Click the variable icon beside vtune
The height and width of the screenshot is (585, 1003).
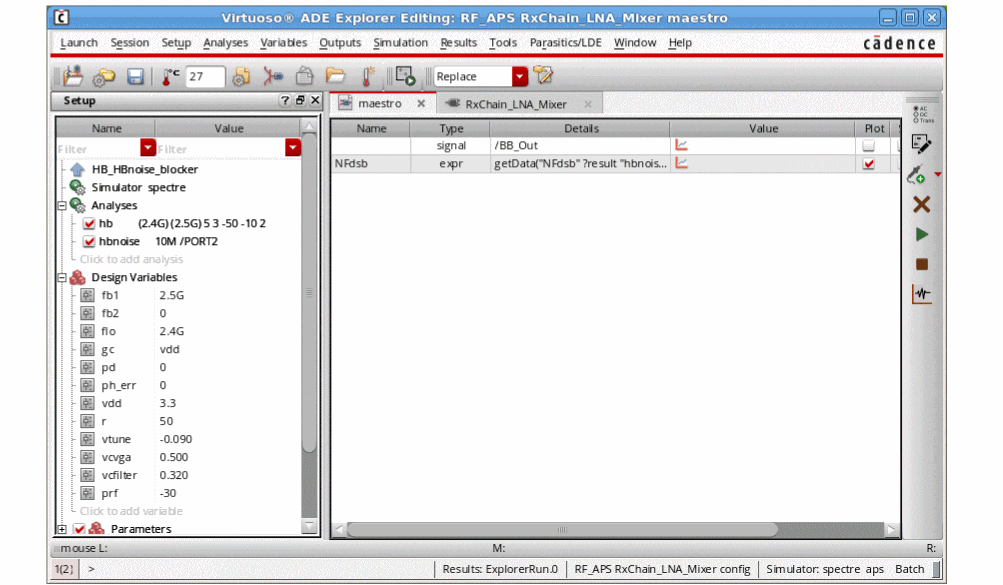pyautogui.click(x=88, y=439)
